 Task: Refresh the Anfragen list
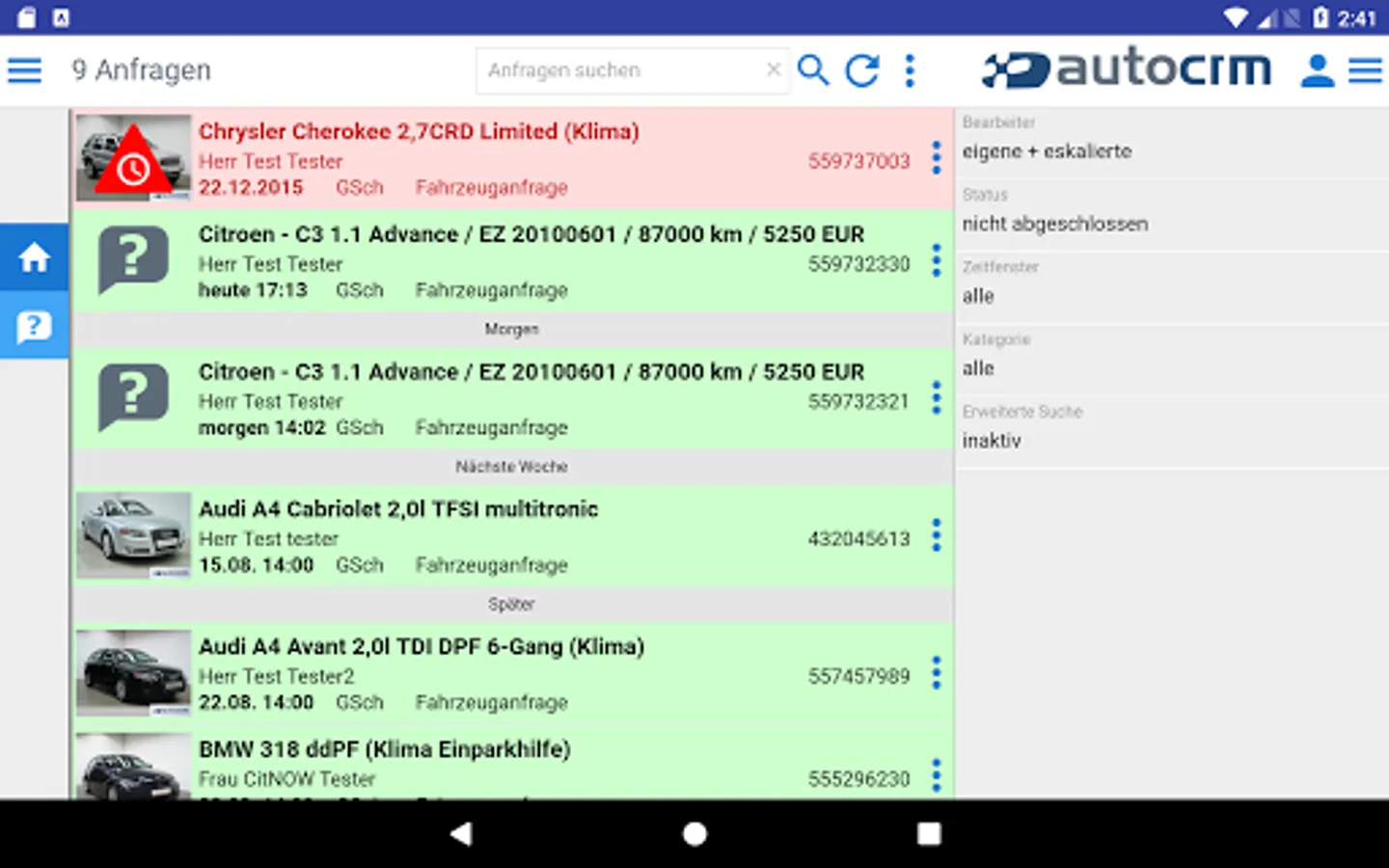(x=862, y=70)
